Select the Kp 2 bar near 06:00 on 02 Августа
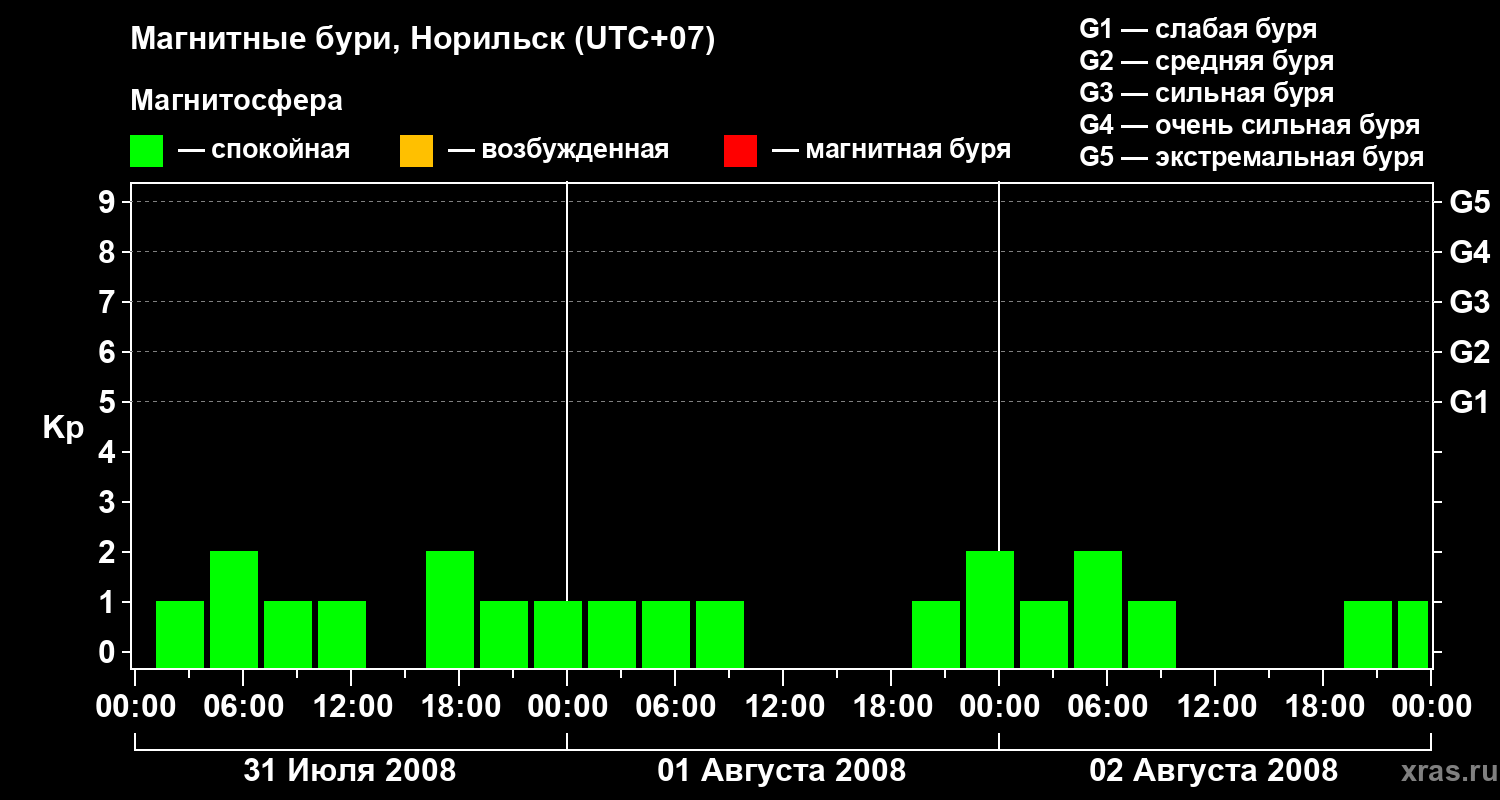Screen dimensions: 1500x800 [1098, 609]
